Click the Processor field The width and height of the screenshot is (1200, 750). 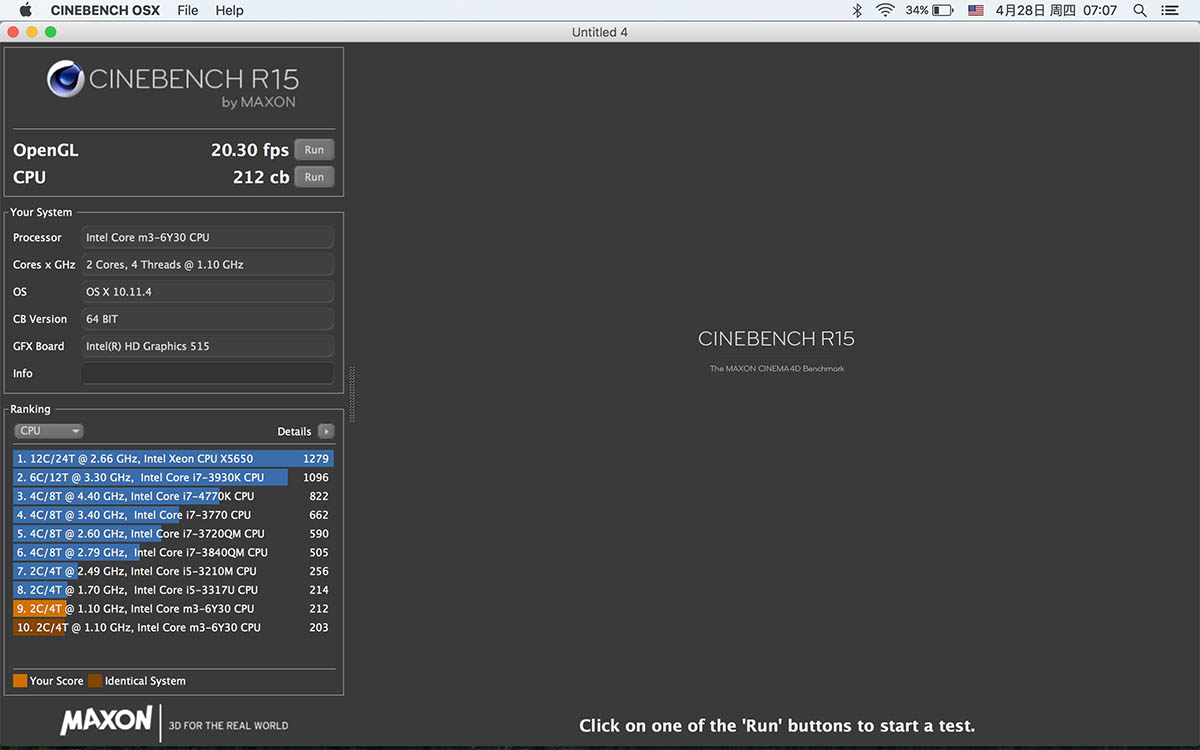(208, 237)
